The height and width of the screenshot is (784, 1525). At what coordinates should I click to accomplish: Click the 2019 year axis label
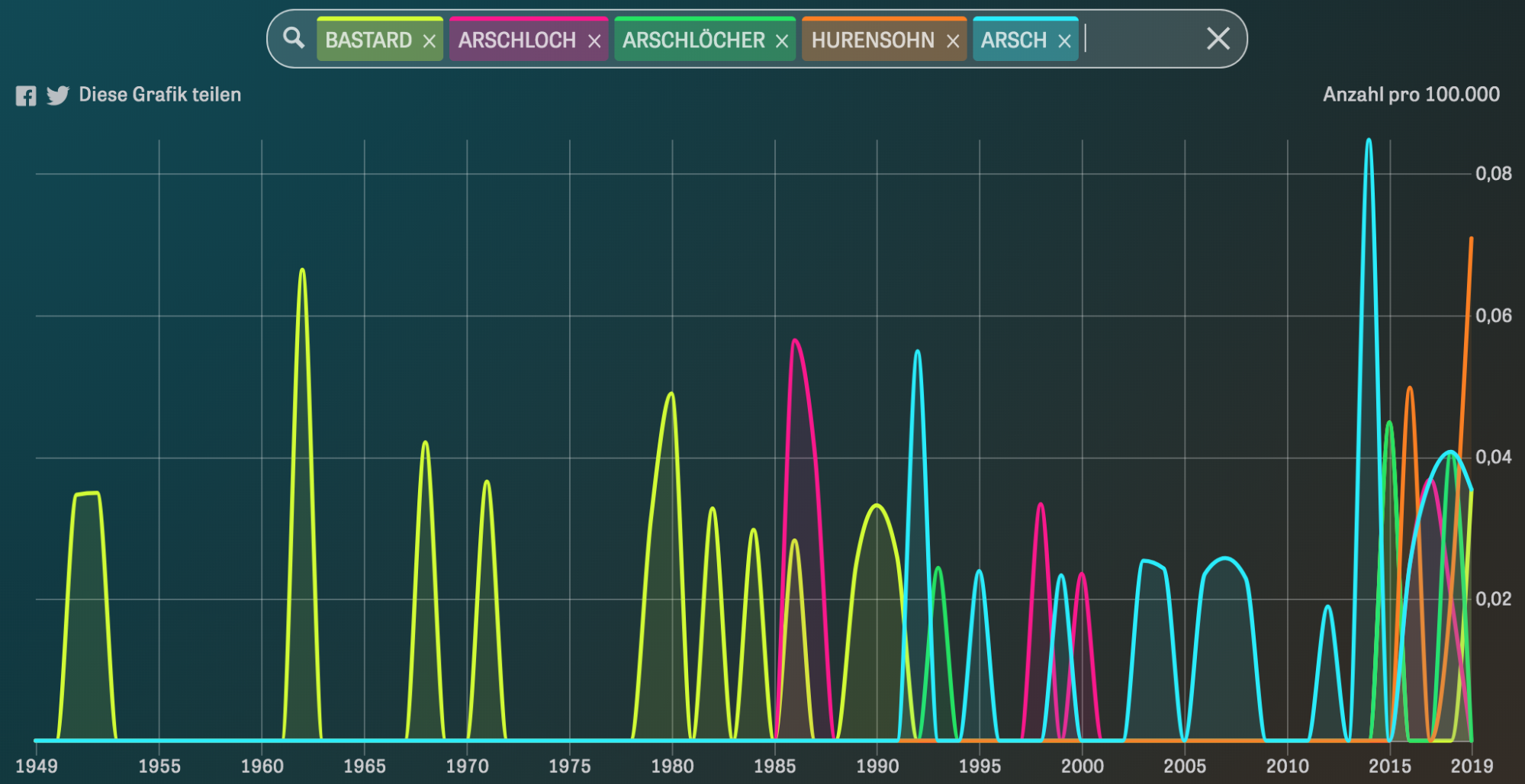(1472, 766)
